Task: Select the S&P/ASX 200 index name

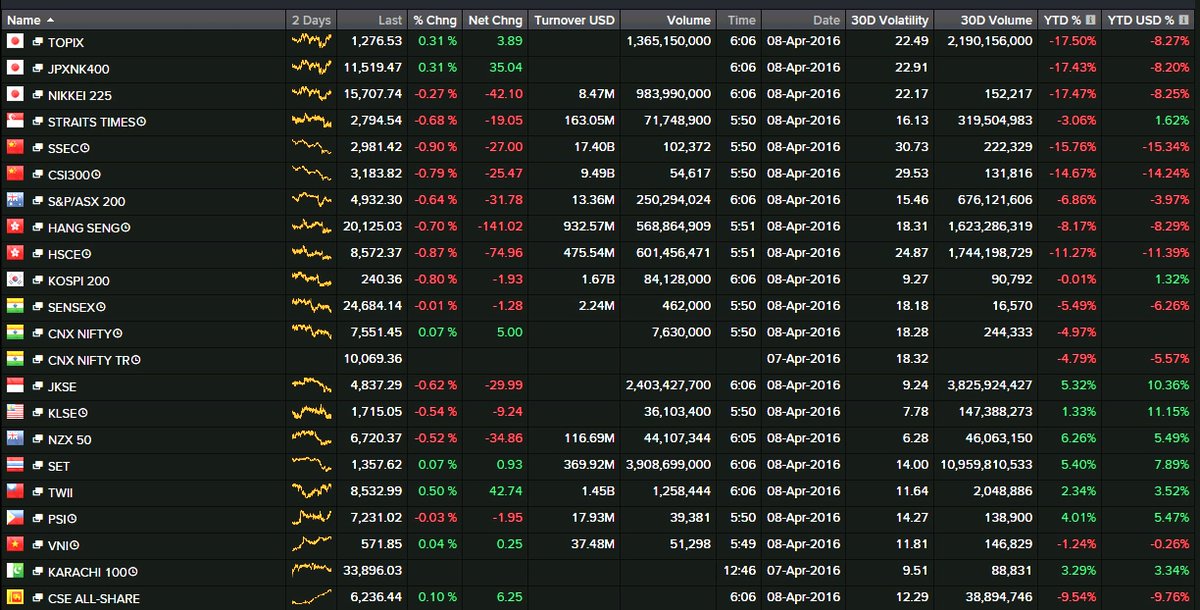Action: pos(86,202)
